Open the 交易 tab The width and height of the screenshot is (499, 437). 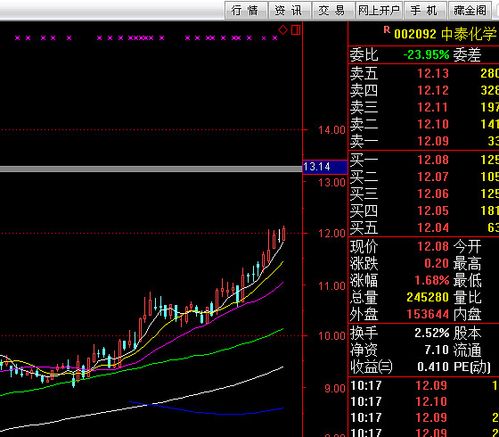(333, 10)
